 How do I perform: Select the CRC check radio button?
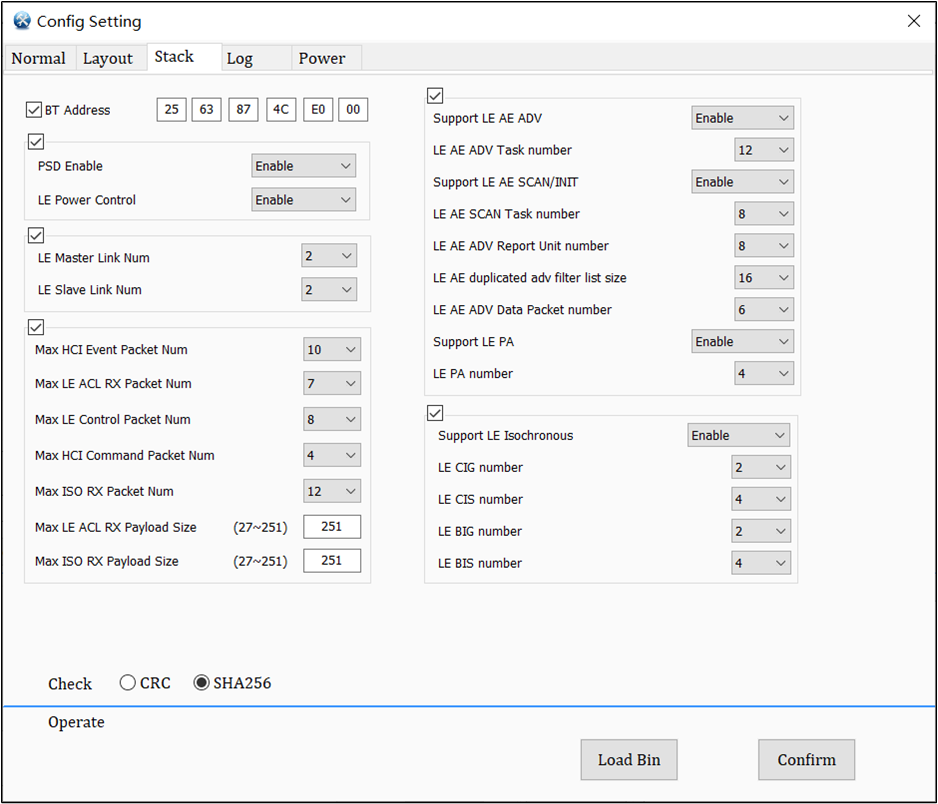[x=128, y=682]
